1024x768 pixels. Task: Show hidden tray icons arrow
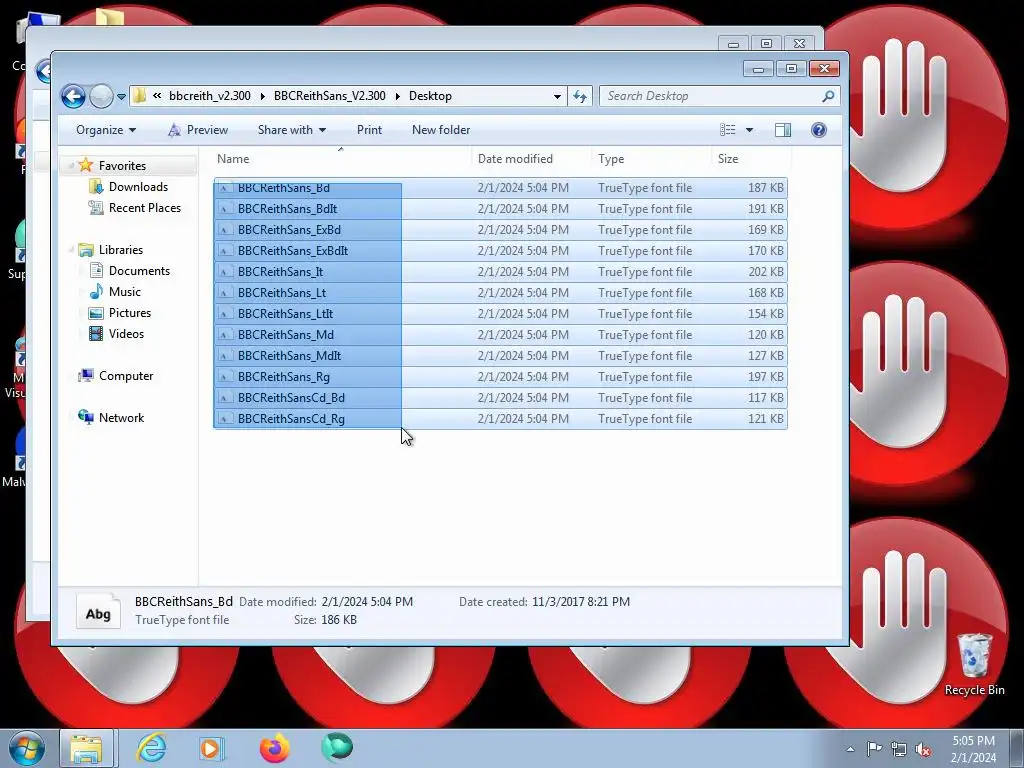[850, 749]
